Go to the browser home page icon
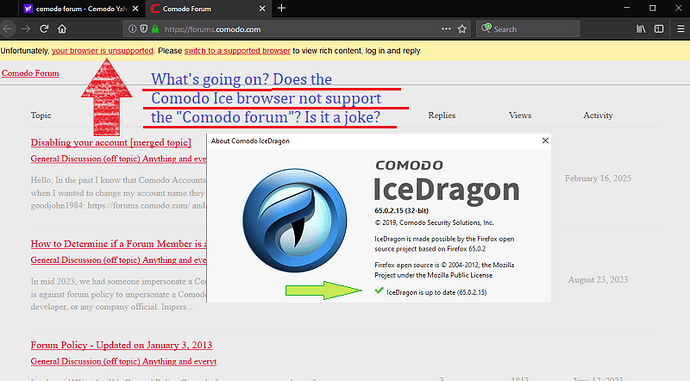690x381 pixels. point(62,29)
